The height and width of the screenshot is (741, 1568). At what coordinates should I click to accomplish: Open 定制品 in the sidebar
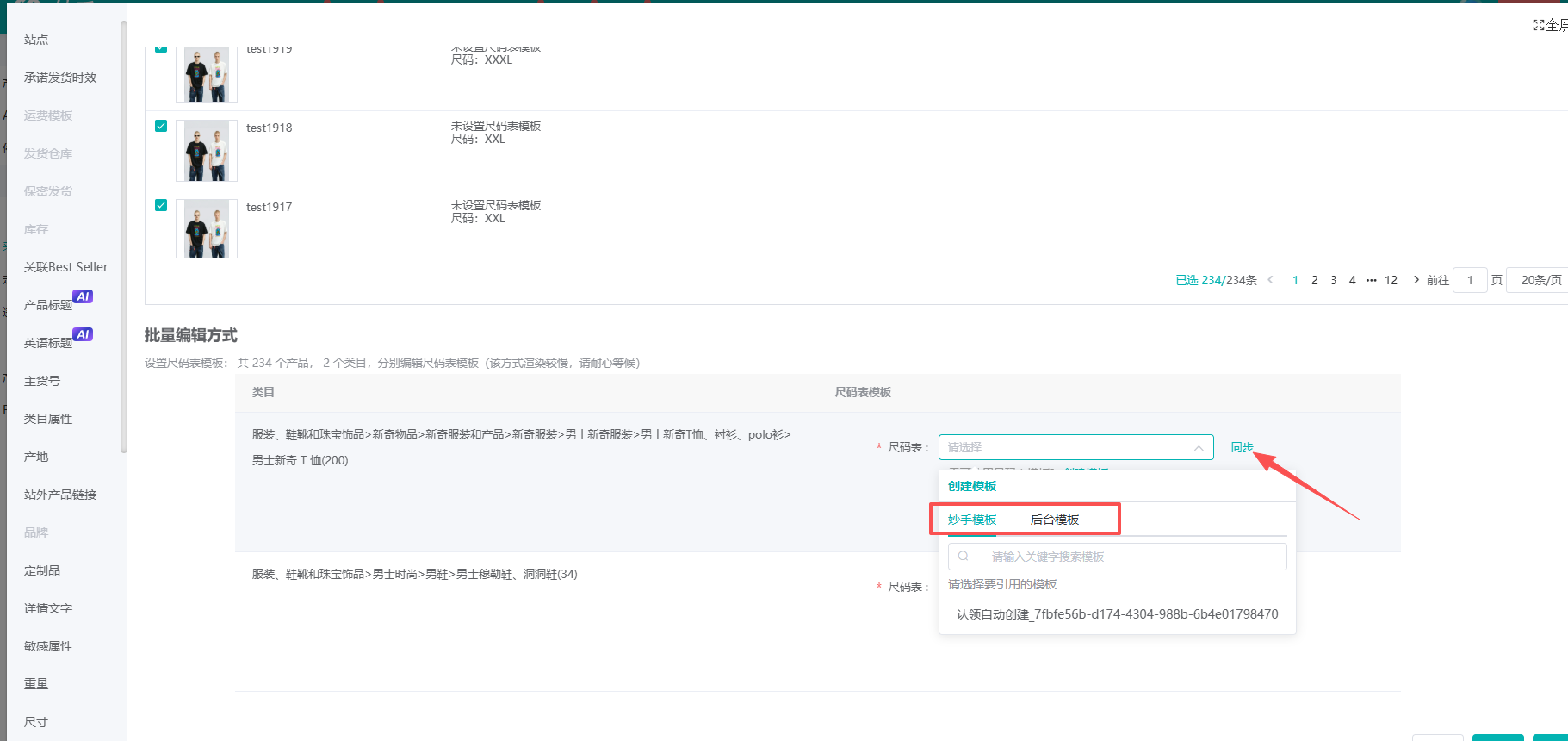[x=42, y=570]
